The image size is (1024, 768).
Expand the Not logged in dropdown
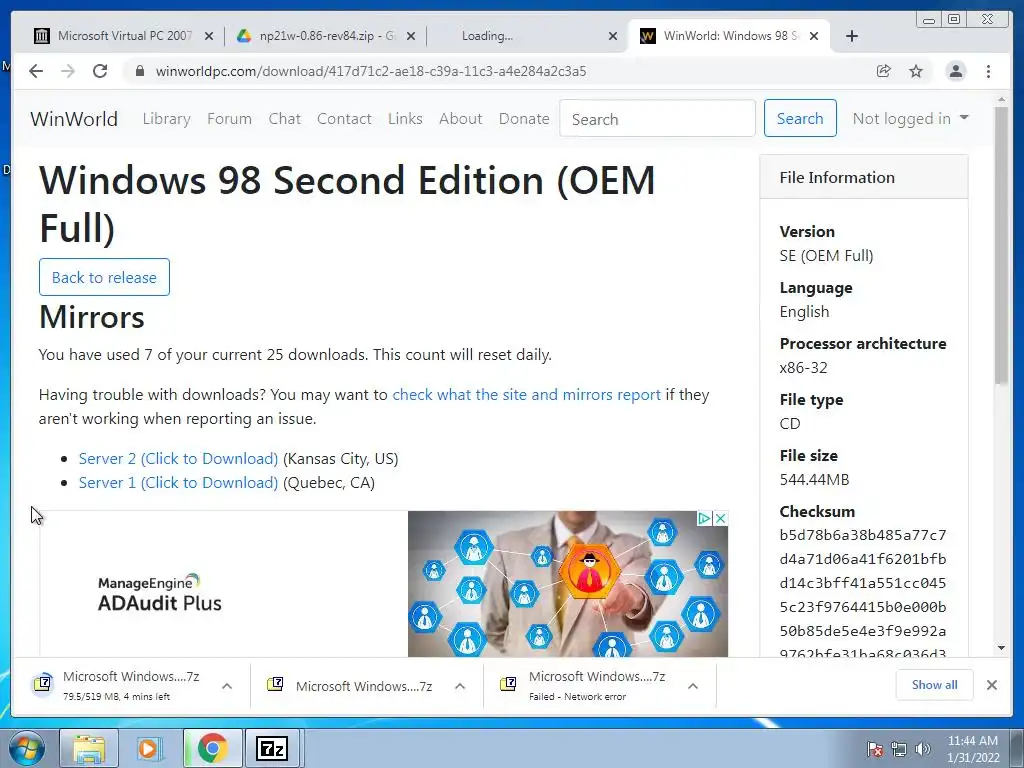(x=910, y=118)
